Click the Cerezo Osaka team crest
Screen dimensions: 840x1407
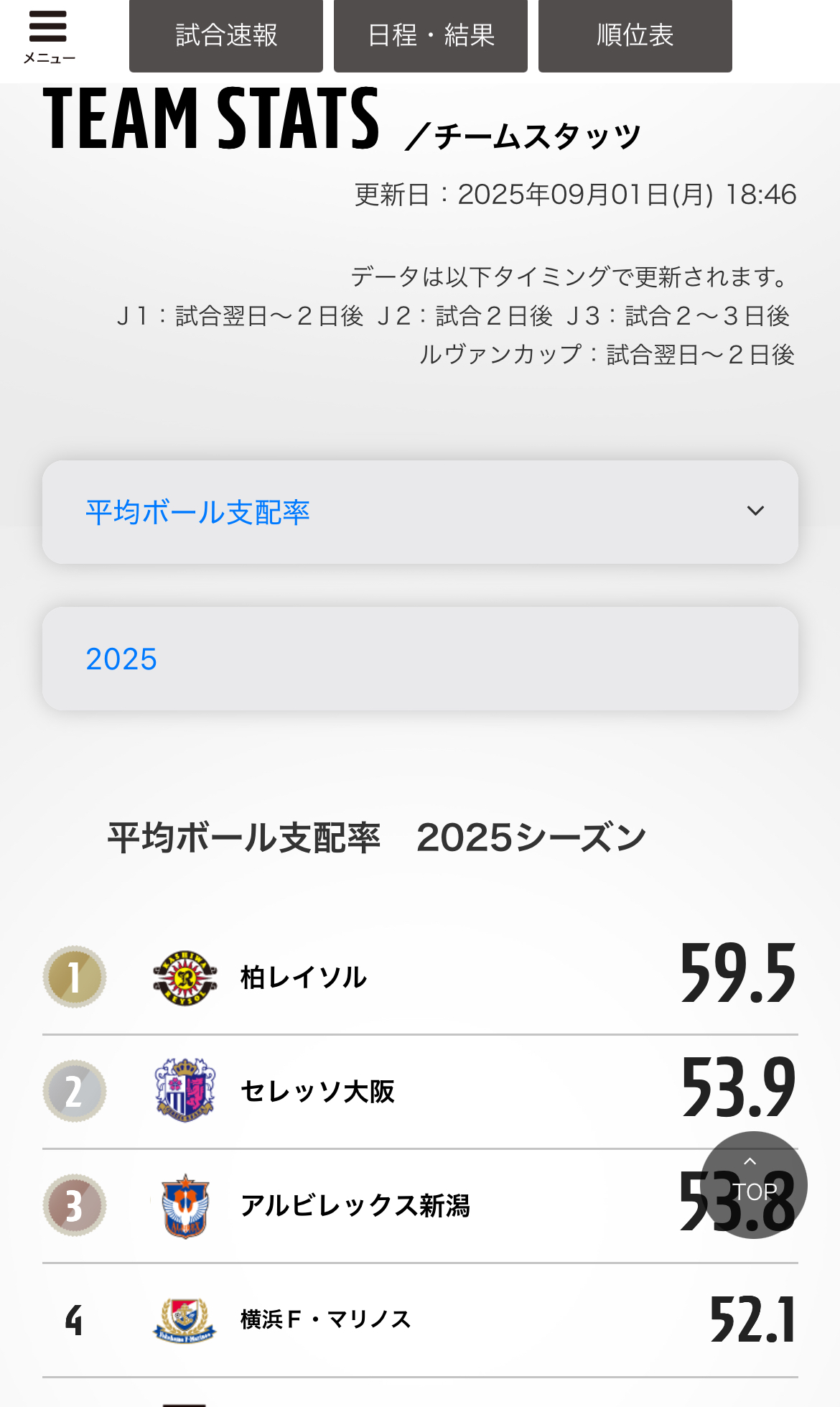[x=185, y=1090]
